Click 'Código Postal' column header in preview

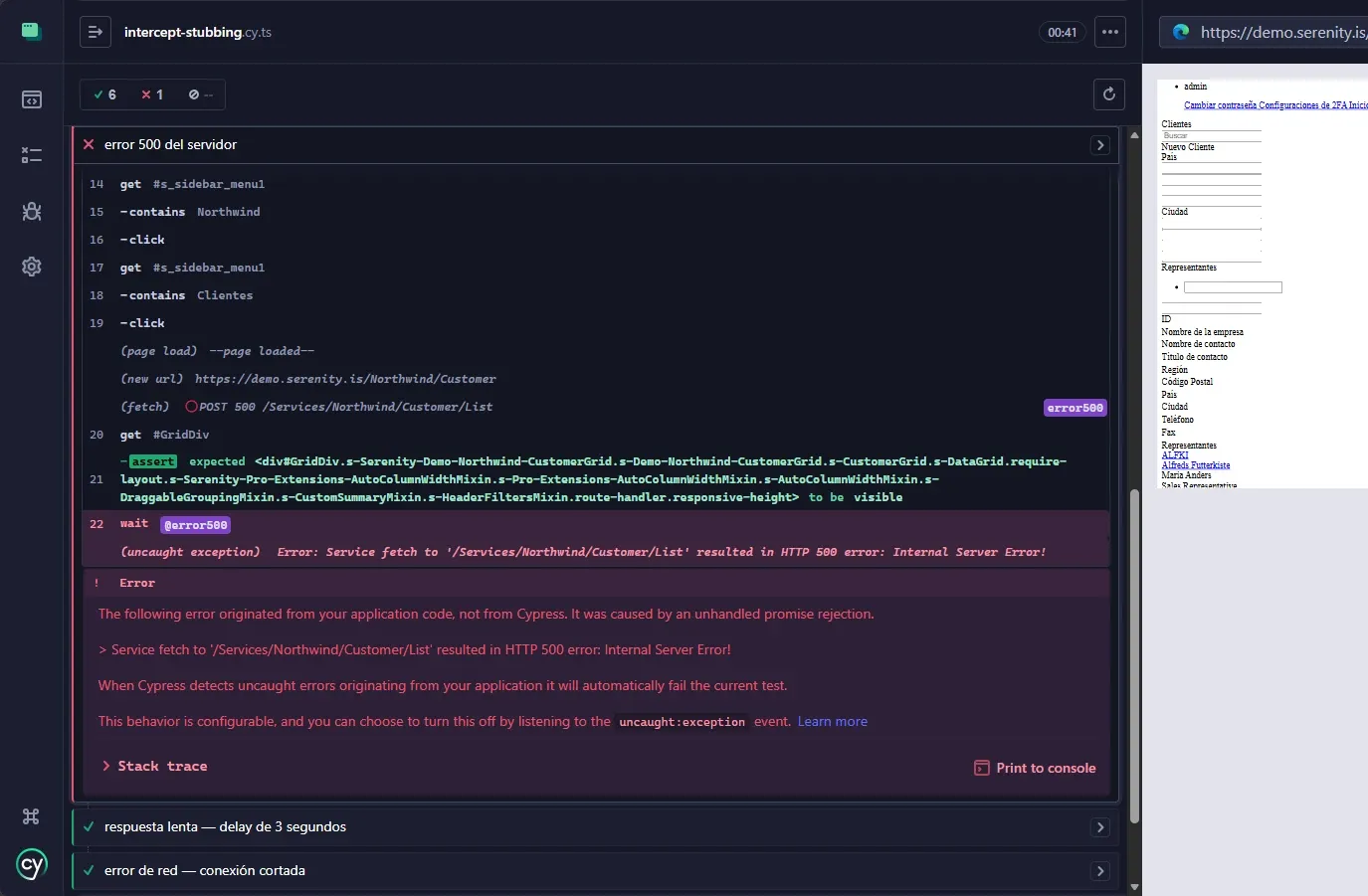coord(1187,382)
